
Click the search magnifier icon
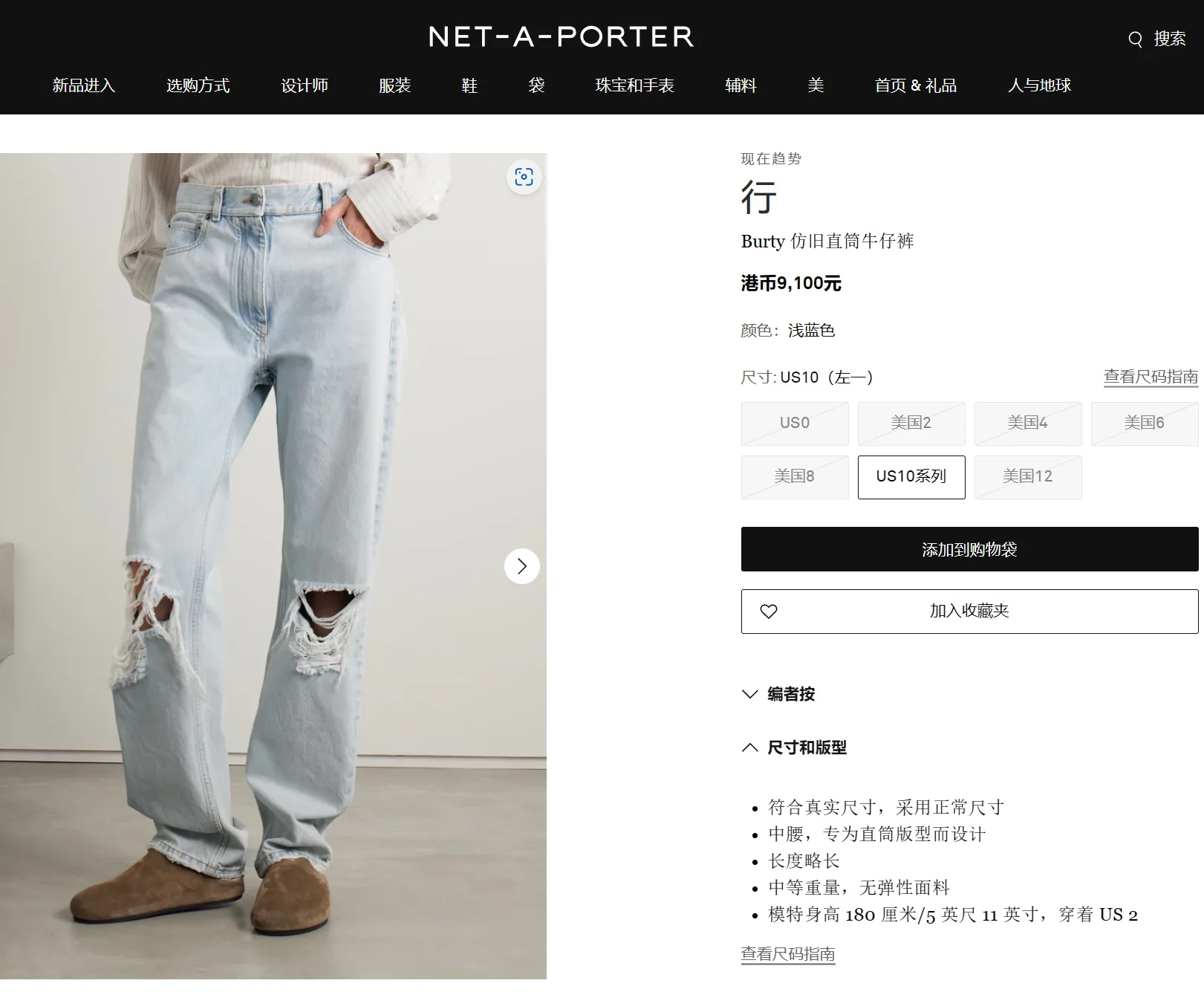pyautogui.click(x=1135, y=39)
